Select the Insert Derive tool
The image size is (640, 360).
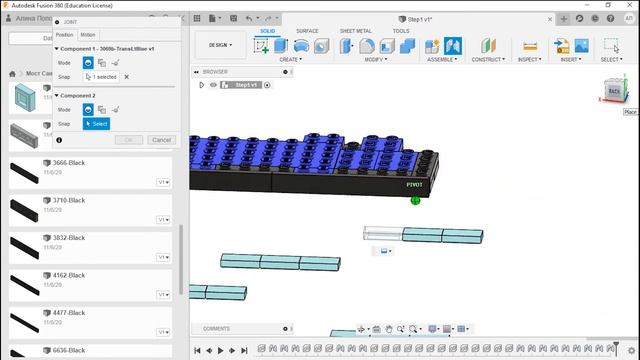point(562,45)
